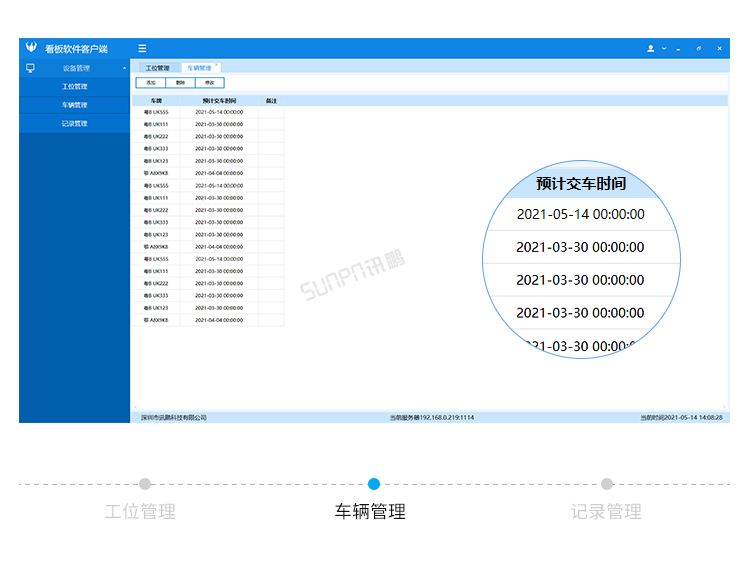Select the first 粤B UK555 row
Image resolution: width=750 pixels, height=568 pixels.
click(x=208, y=112)
